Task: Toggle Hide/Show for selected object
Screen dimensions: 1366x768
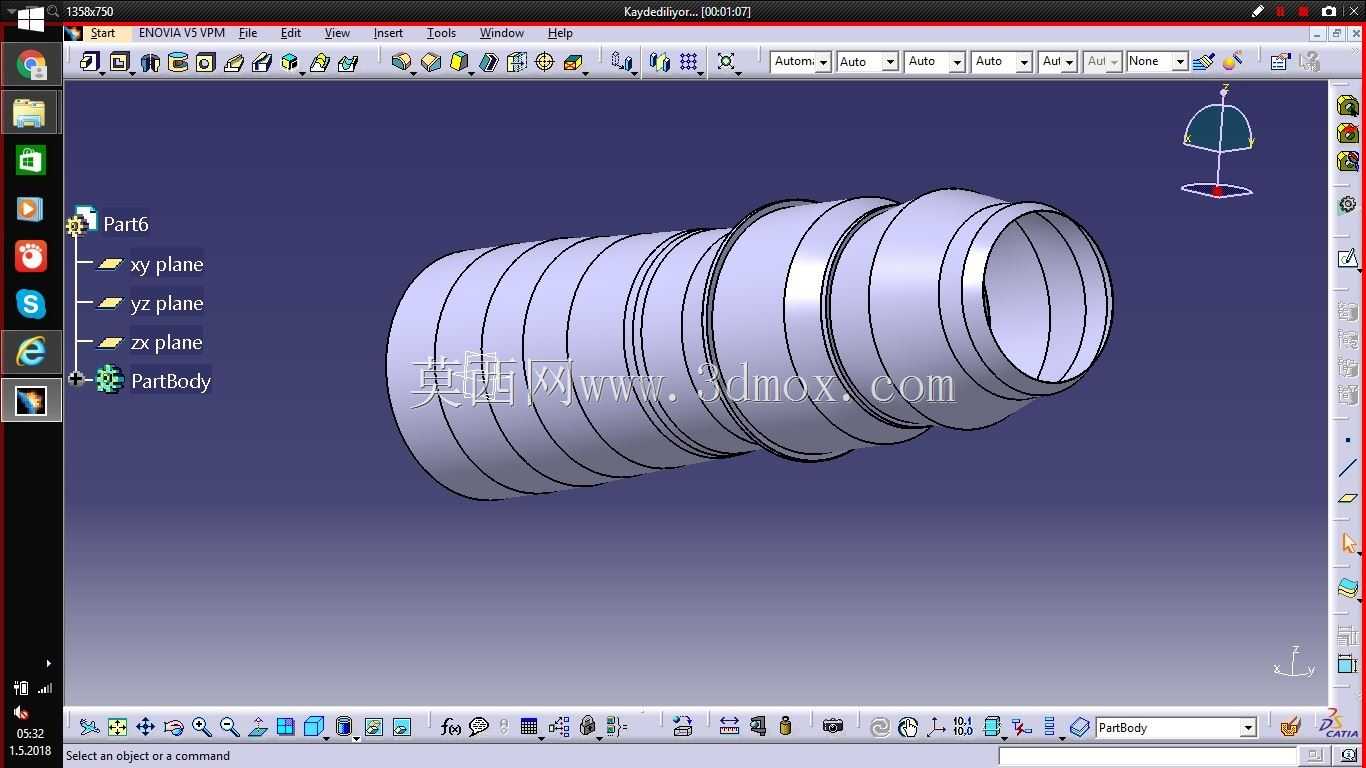Action: pos(373,727)
